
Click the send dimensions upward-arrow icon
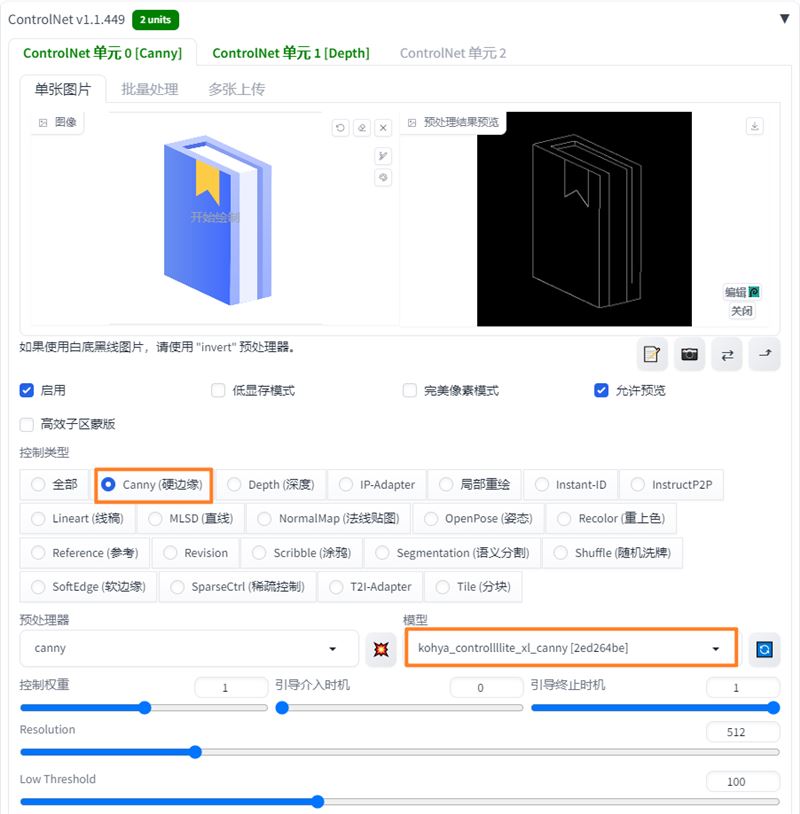tap(765, 355)
